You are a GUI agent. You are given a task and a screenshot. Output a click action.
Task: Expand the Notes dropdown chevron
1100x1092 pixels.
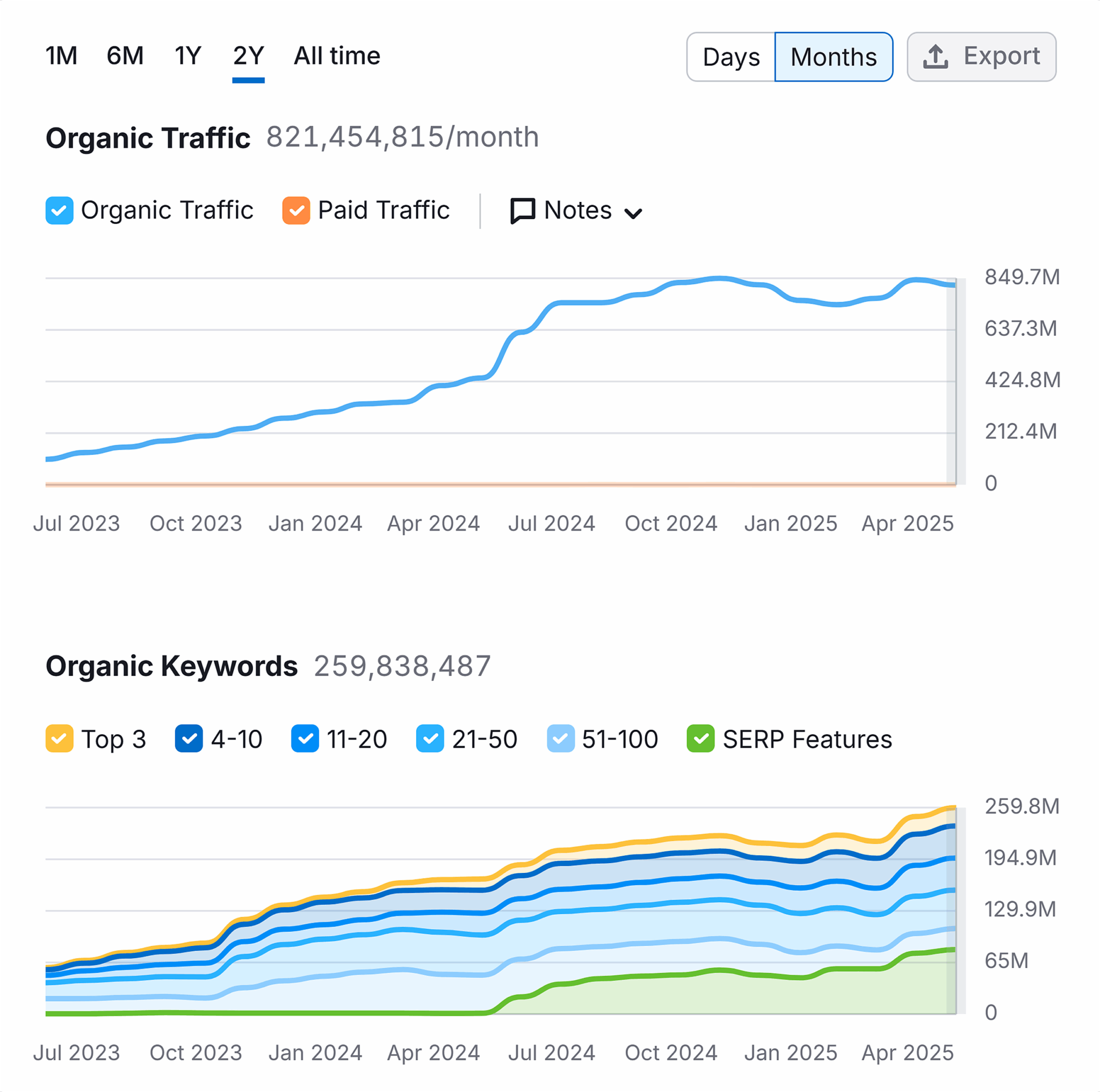(x=634, y=212)
